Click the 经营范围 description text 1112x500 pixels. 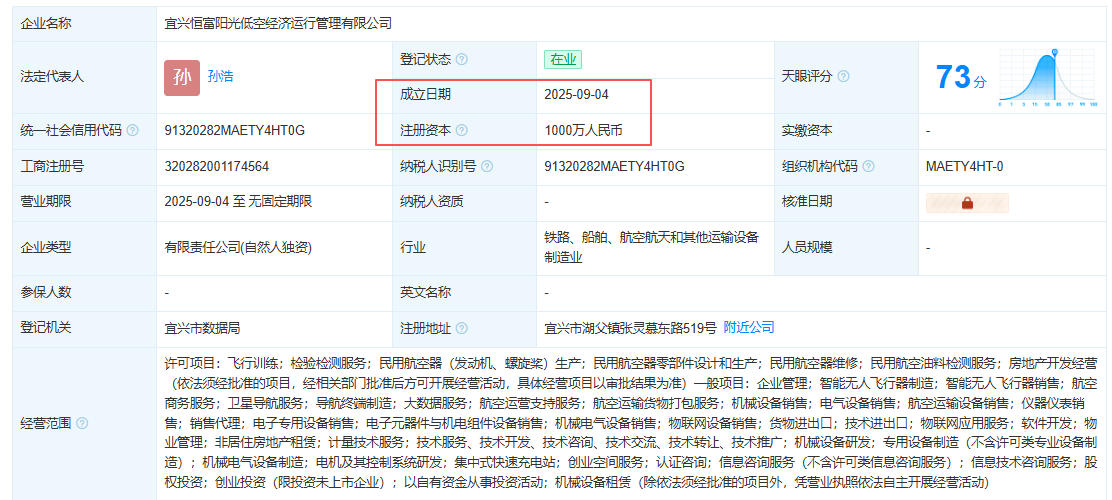pyautogui.click(x=631, y=423)
